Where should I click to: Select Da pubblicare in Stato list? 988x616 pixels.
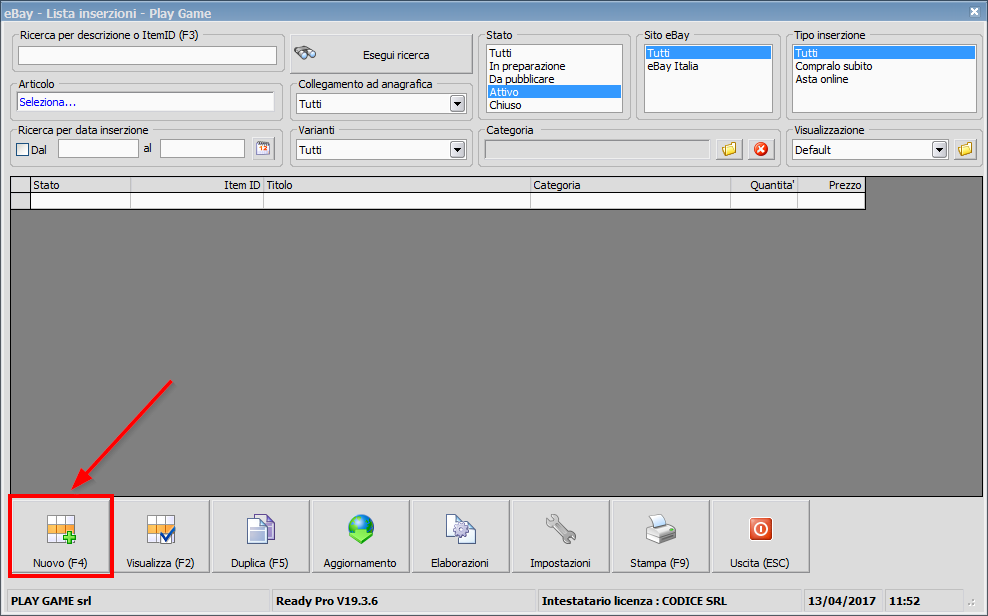coord(554,79)
